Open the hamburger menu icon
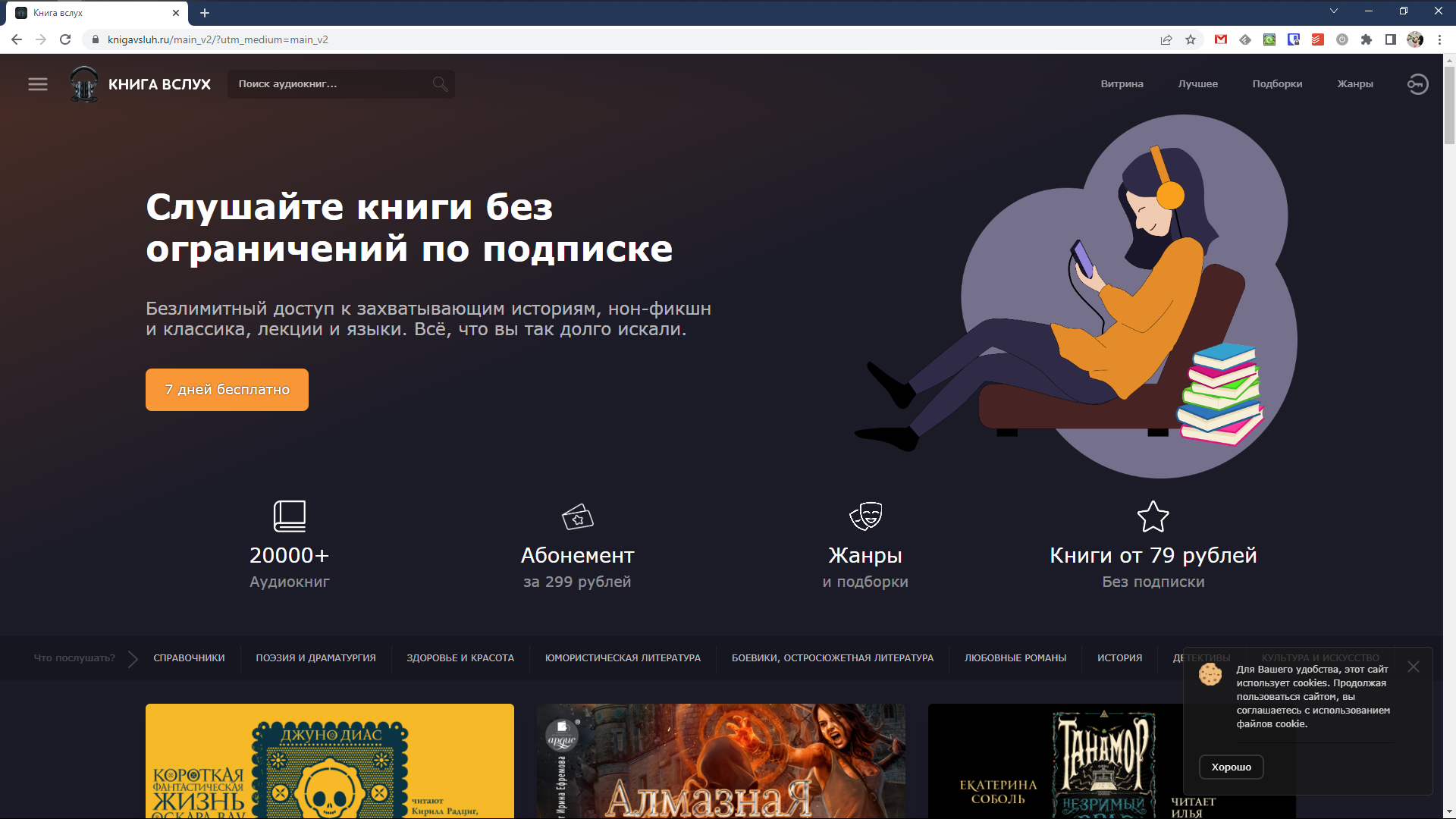 38,84
